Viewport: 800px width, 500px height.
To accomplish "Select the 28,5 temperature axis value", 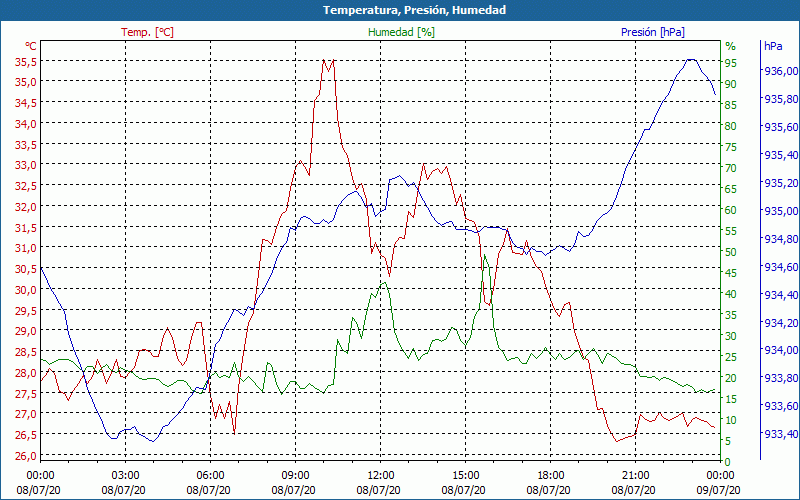I will [x=26, y=352].
